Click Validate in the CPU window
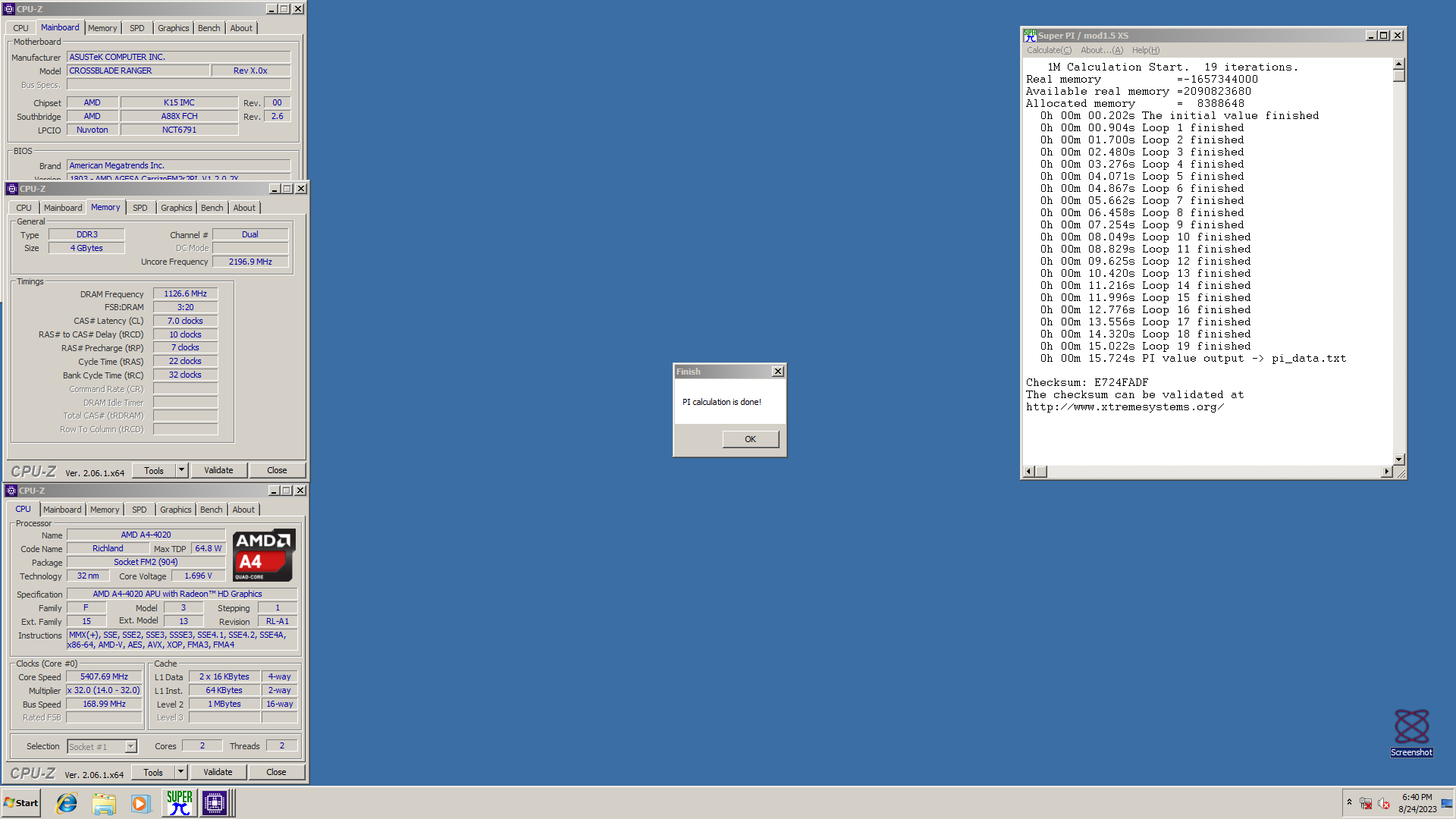Image resolution: width=1456 pixels, height=819 pixels. 218,772
